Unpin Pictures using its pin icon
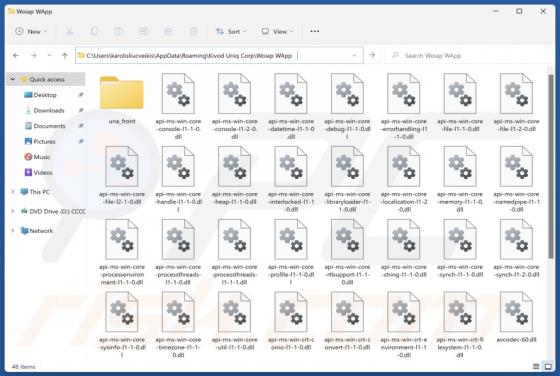The height and width of the screenshot is (376, 560). point(81,141)
